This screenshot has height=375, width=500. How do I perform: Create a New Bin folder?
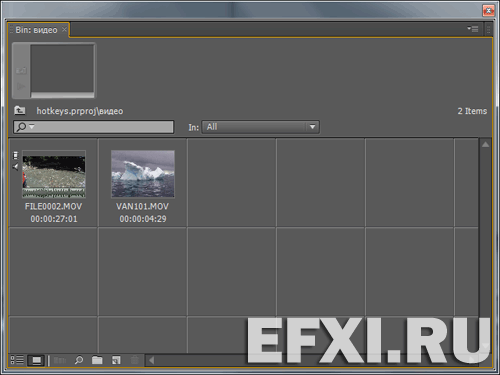tap(97, 360)
